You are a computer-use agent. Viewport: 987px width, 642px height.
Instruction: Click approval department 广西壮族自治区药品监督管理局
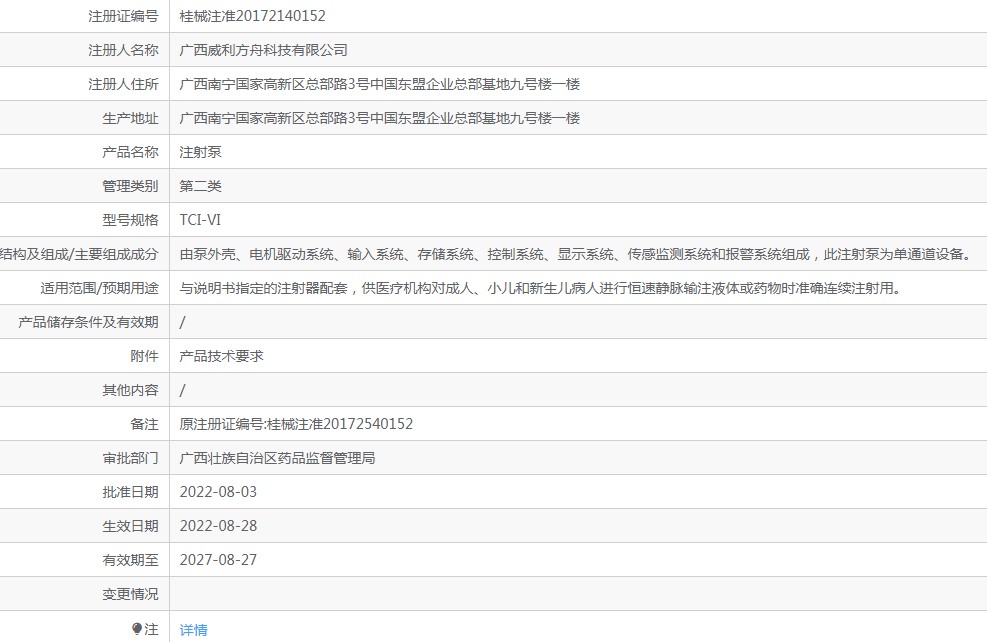(277, 458)
